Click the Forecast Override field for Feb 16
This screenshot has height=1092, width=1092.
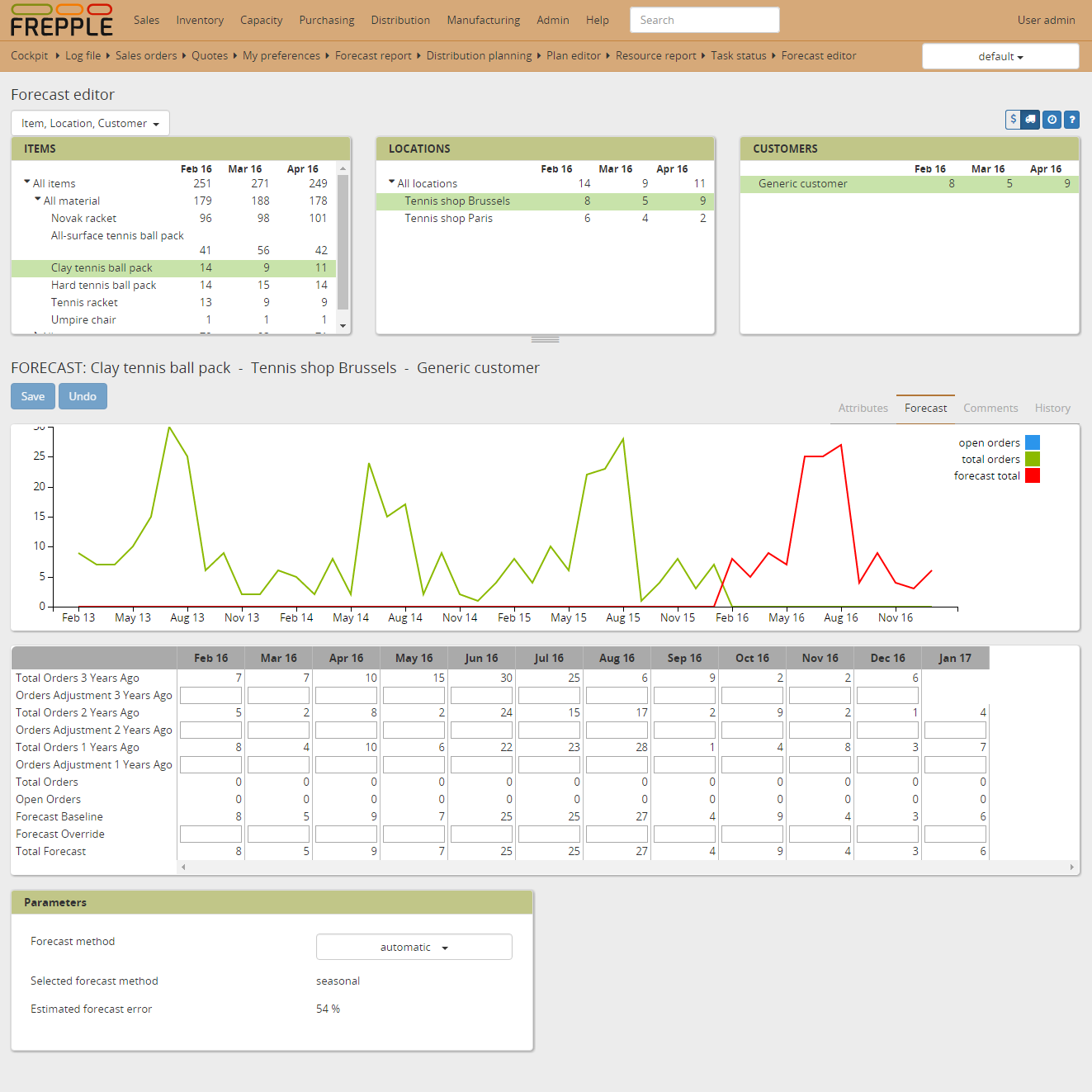click(x=210, y=834)
